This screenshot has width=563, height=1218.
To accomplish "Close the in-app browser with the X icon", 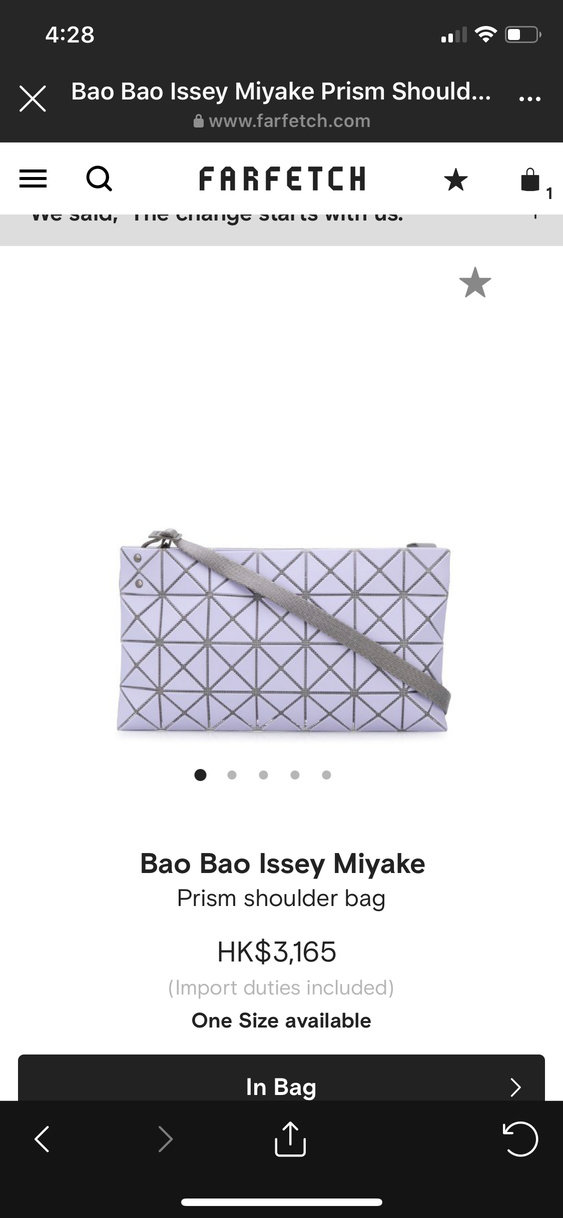I will [x=33, y=98].
